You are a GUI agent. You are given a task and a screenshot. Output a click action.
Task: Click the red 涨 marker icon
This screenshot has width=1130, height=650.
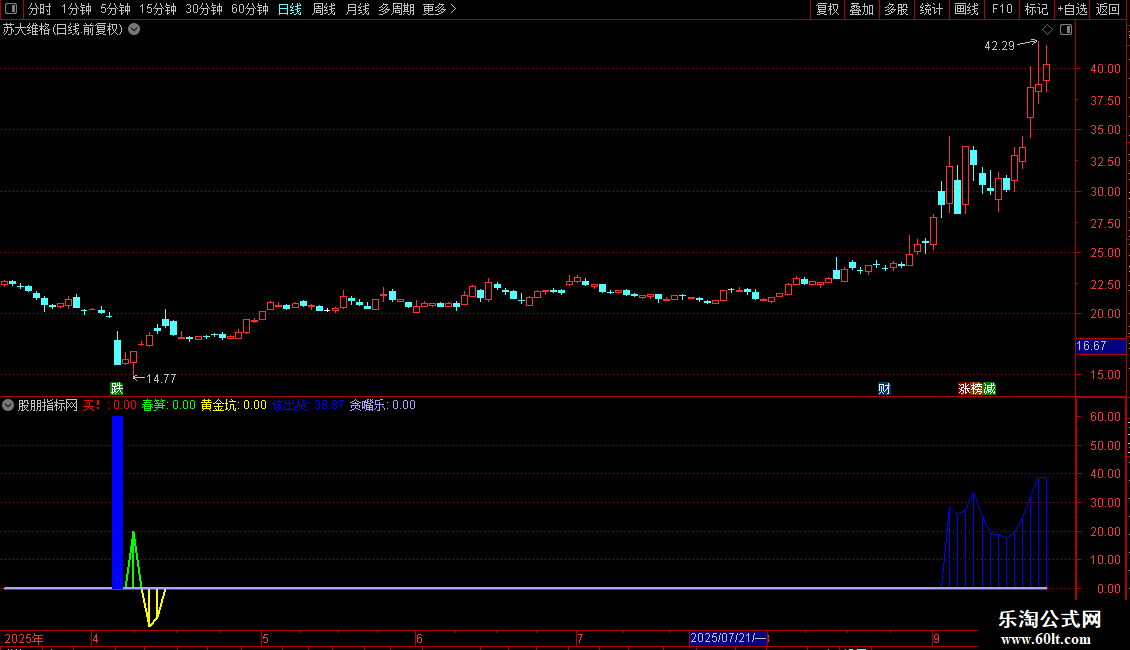(964, 388)
